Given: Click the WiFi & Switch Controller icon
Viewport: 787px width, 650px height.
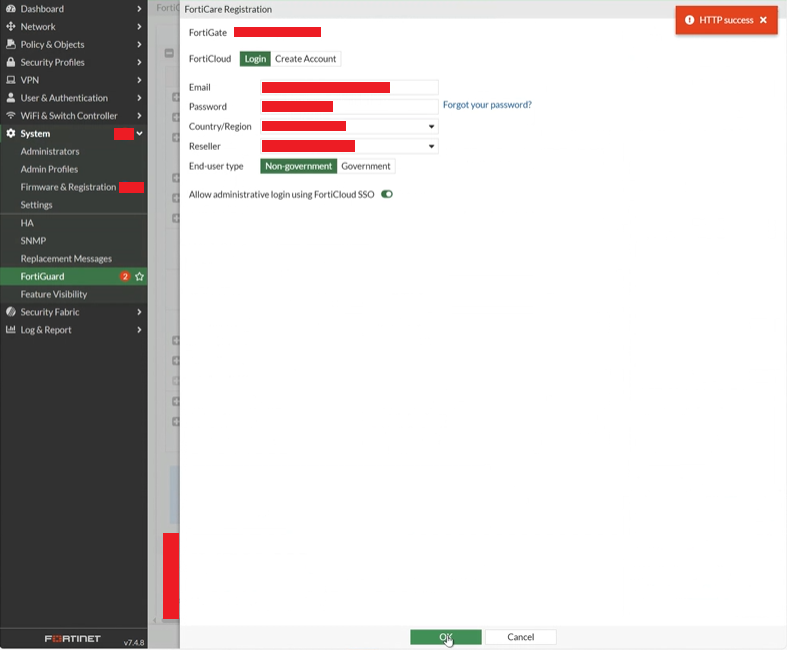Looking at the screenshot, I should pos(11,115).
